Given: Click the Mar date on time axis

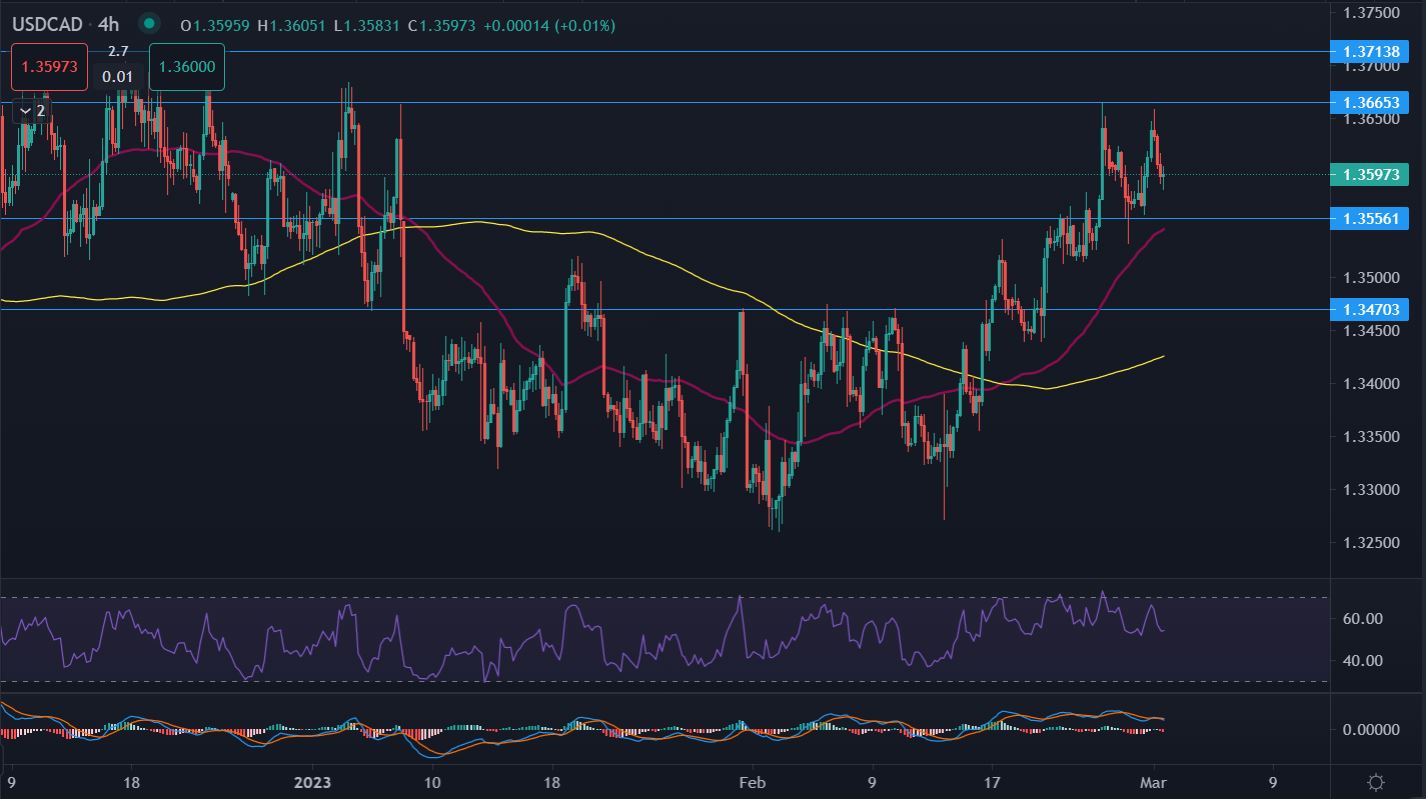Looking at the screenshot, I should coord(1153,781).
